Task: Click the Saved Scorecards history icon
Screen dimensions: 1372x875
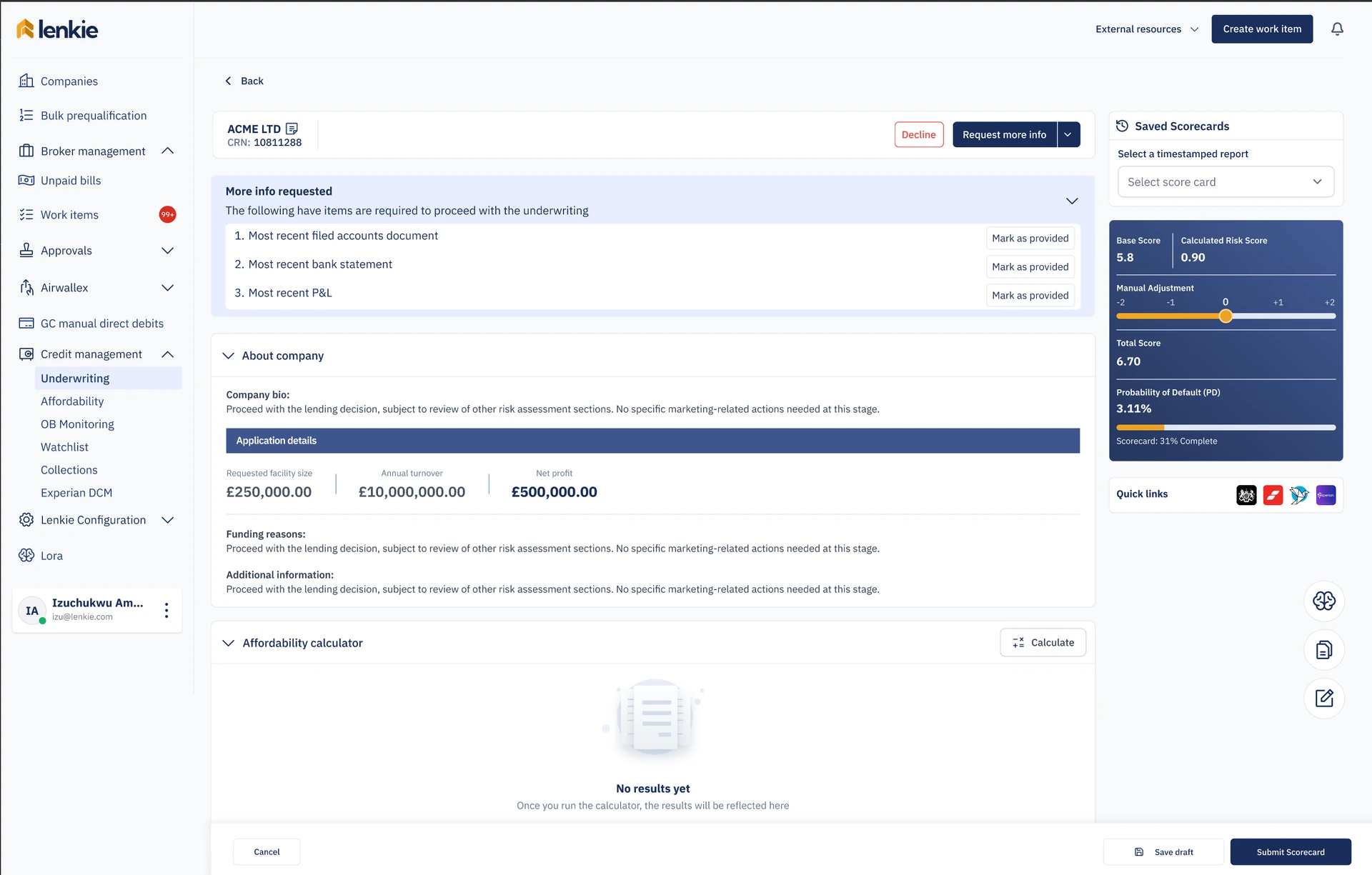Action: pos(1122,126)
